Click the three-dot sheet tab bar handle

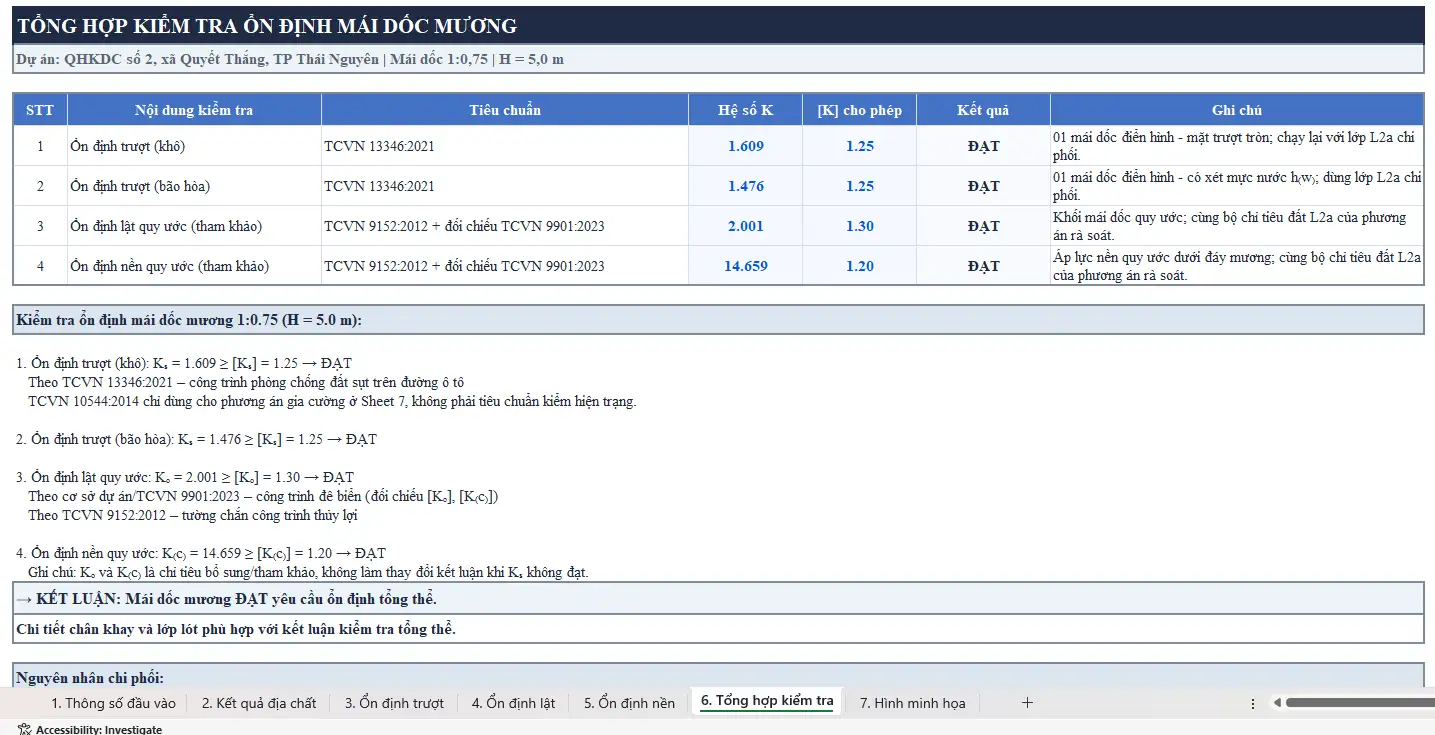pyautogui.click(x=1253, y=703)
